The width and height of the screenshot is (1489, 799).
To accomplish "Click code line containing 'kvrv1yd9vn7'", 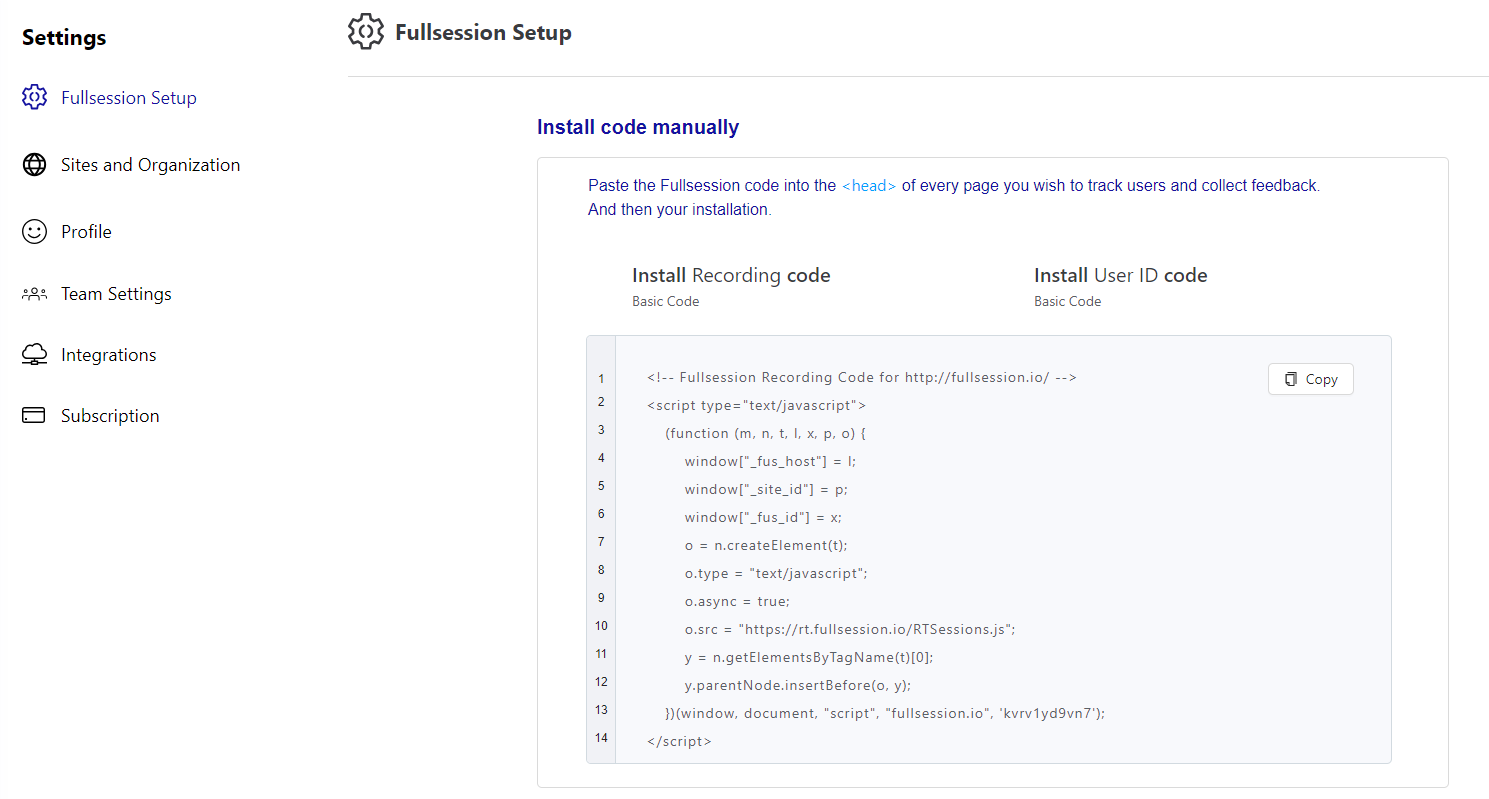I will (x=885, y=714).
